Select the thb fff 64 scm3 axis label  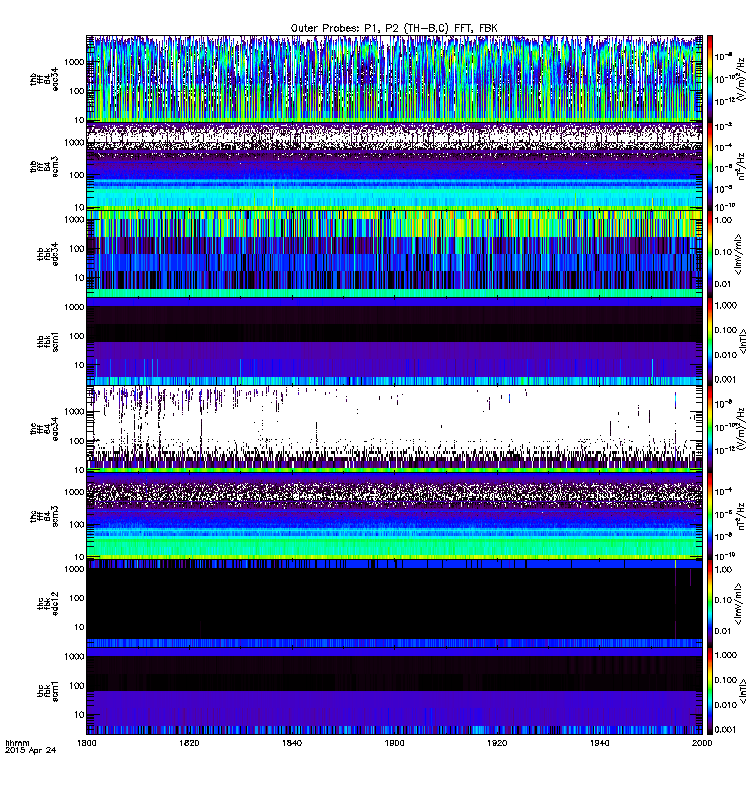tap(44, 167)
